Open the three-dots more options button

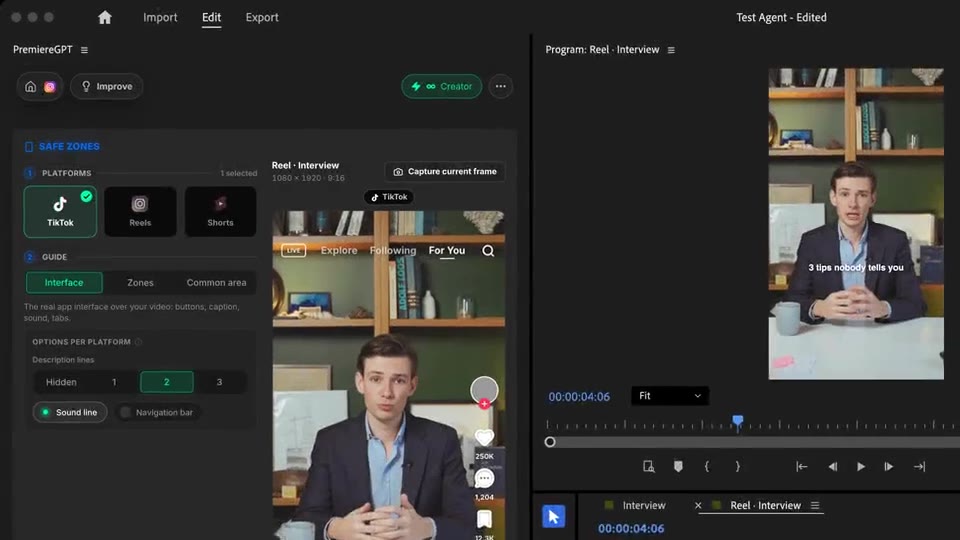pyautogui.click(x=501, y=86)
